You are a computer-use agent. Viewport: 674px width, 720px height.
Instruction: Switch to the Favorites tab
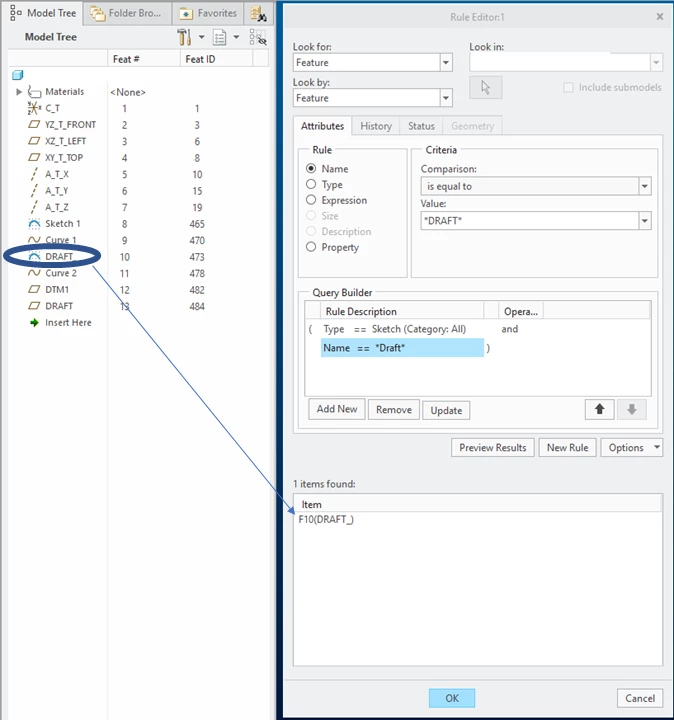click(x=209, y=13)
